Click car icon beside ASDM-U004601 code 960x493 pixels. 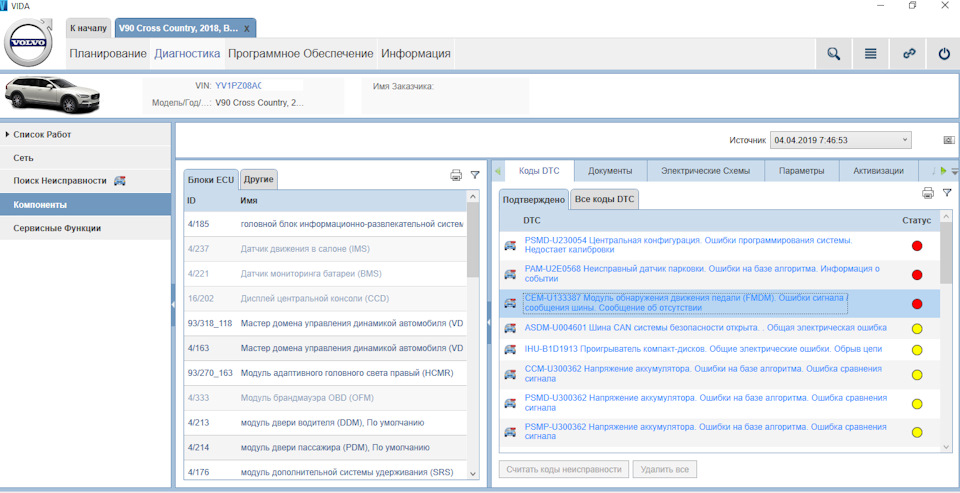coord(510,328)
